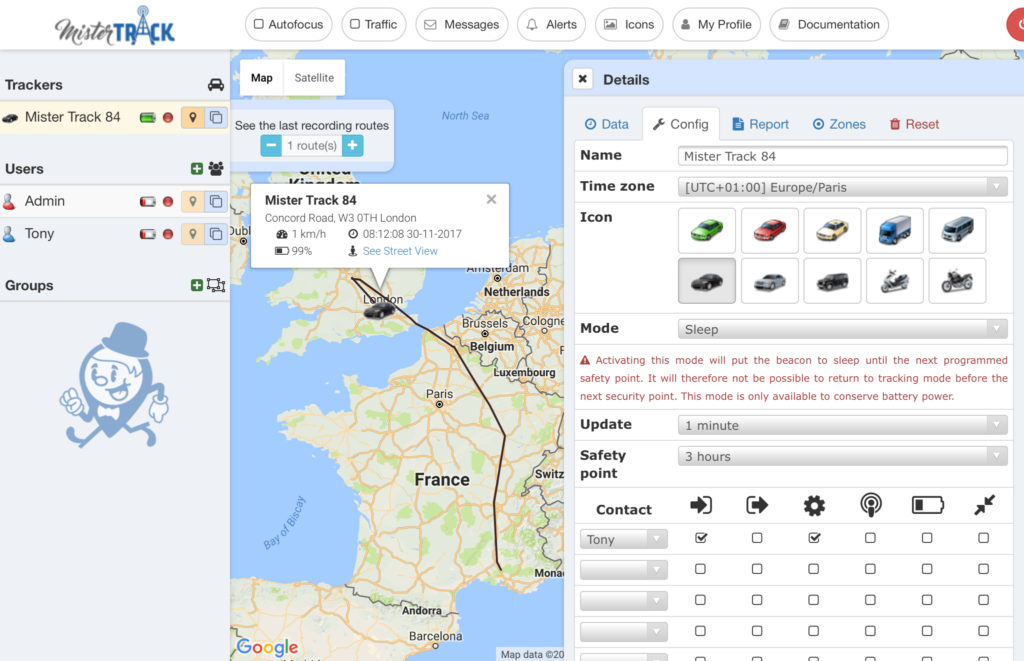This screenshot has width=1024, height=661.
Task: Pick the van icon
Action: tap(957, 231)
